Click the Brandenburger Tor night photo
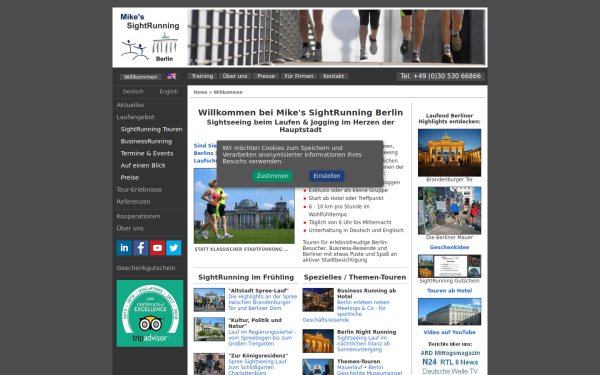The image size is (600, 375). tap(449, 153)
